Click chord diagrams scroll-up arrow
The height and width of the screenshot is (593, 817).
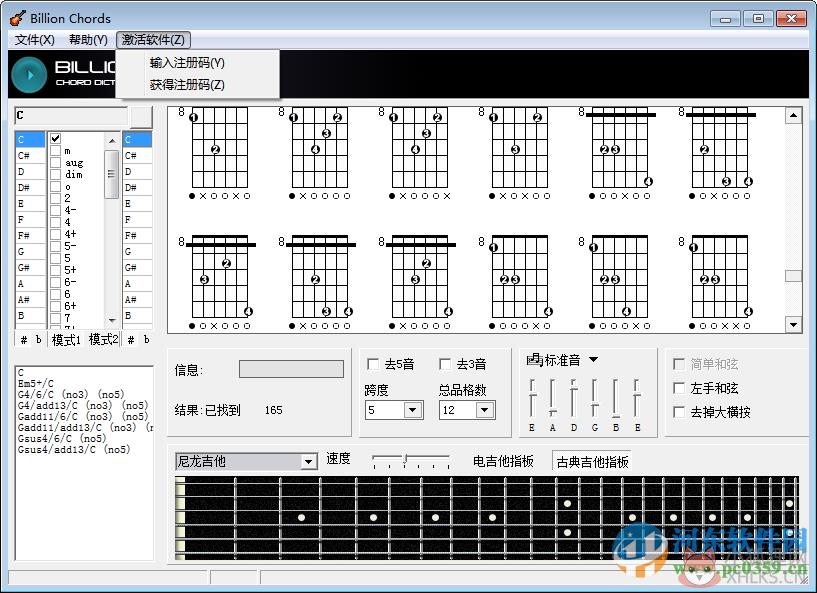[793, 115]
